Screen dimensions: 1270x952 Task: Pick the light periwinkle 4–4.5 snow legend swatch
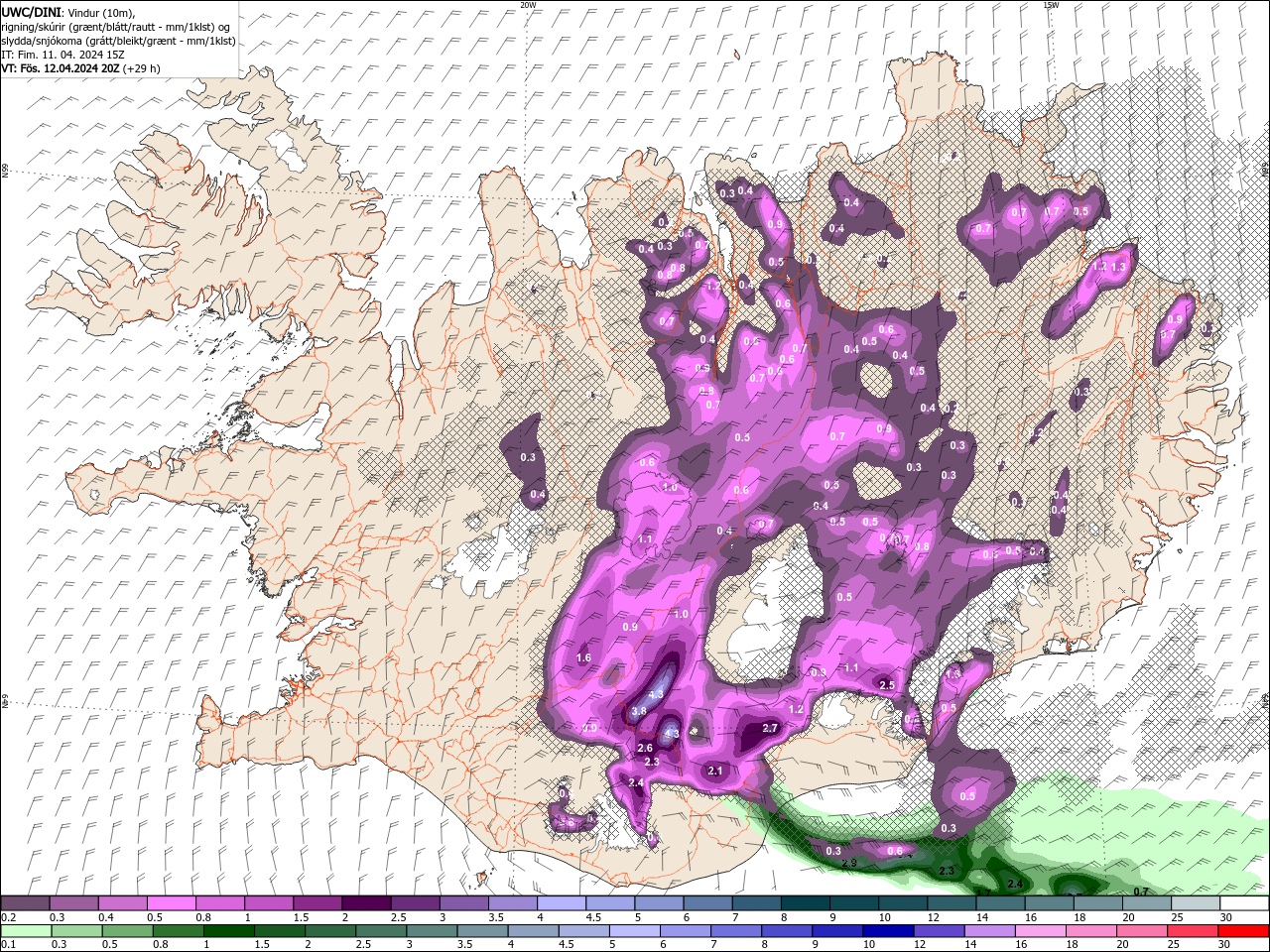(560, 903)
